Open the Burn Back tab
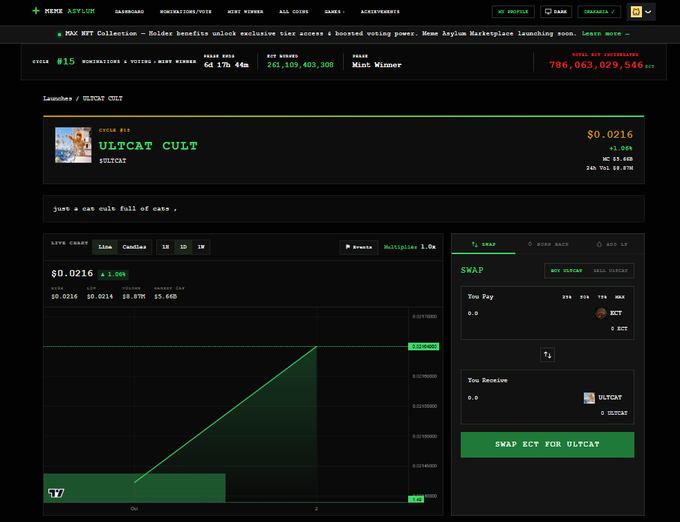This screenshot has height=522, width=680. coord(548,244)
